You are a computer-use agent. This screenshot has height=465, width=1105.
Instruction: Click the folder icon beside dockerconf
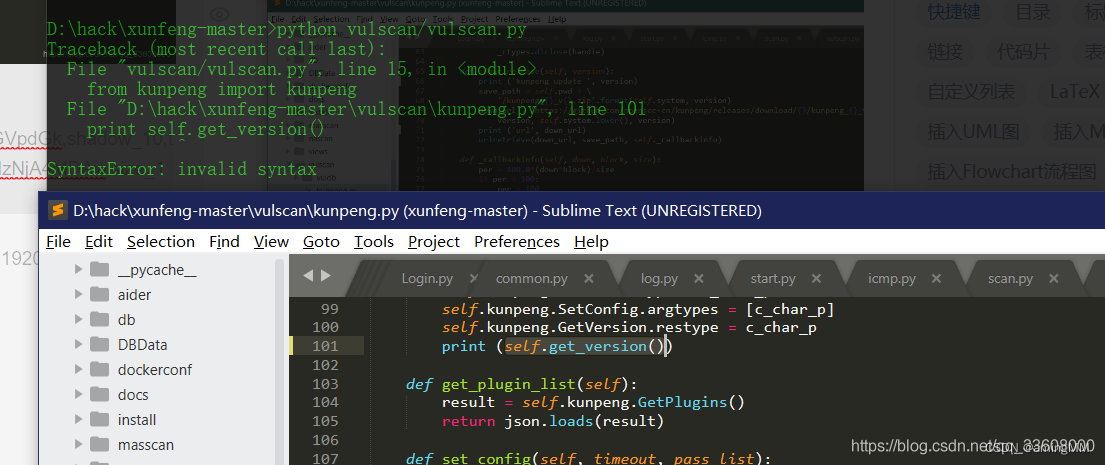(x=99, y=369)
